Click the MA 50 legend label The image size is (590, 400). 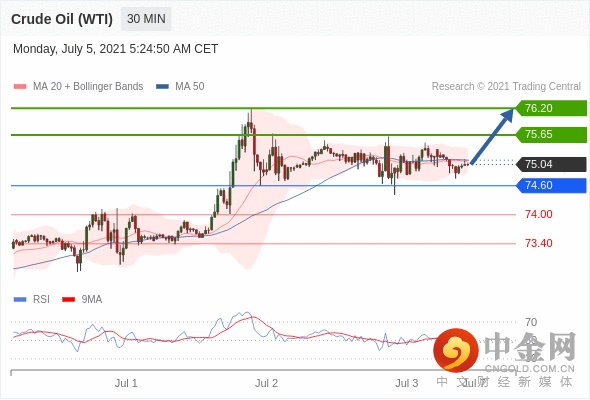point(190,87)
